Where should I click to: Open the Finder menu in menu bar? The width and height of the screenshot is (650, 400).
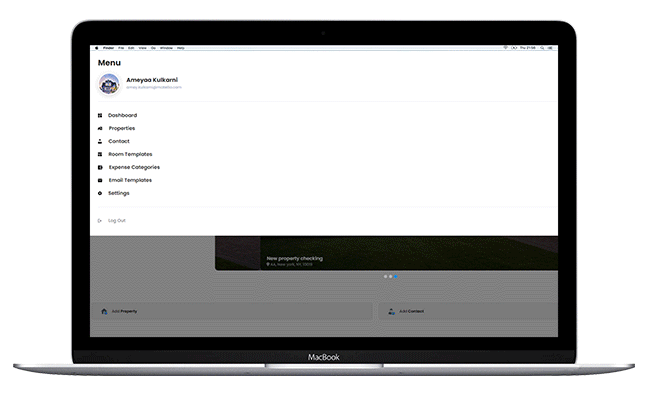[109, 48]
